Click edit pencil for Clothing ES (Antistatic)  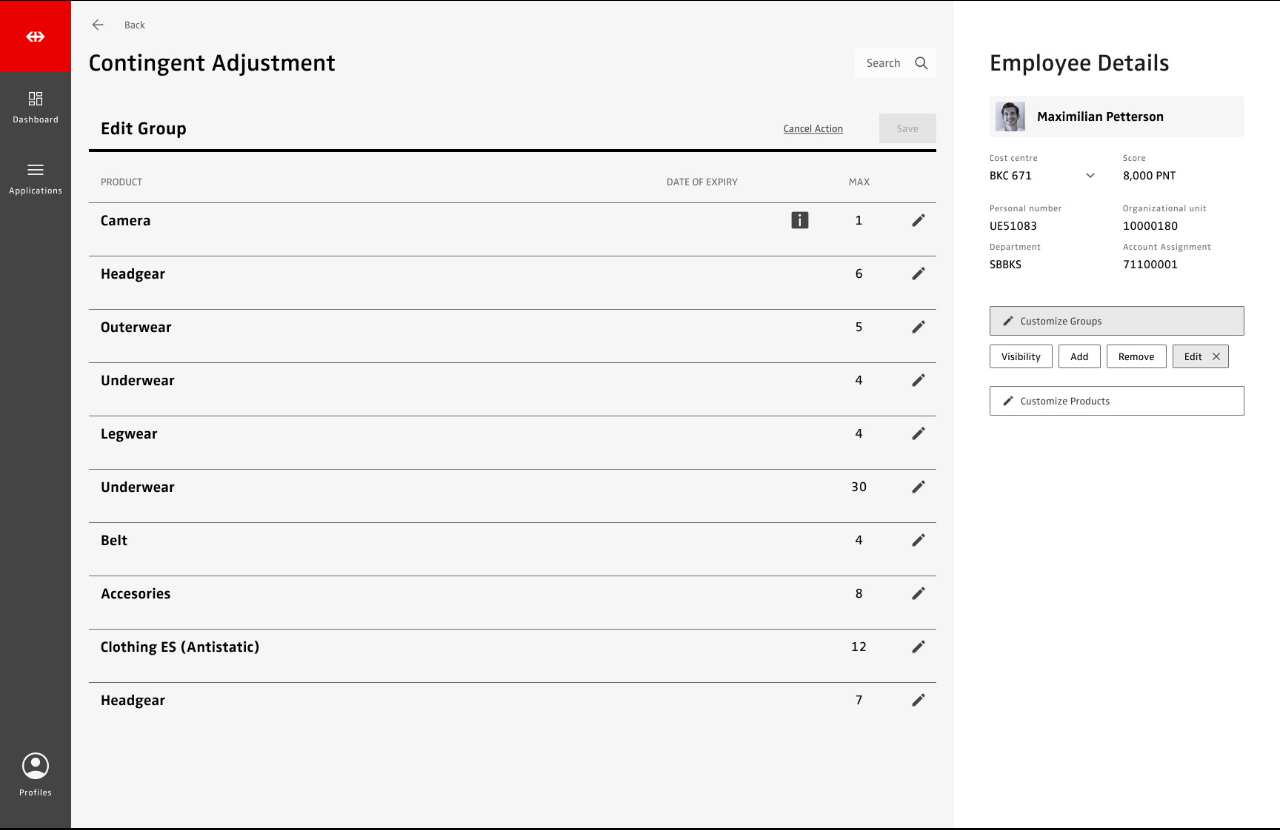coord(918,647)
